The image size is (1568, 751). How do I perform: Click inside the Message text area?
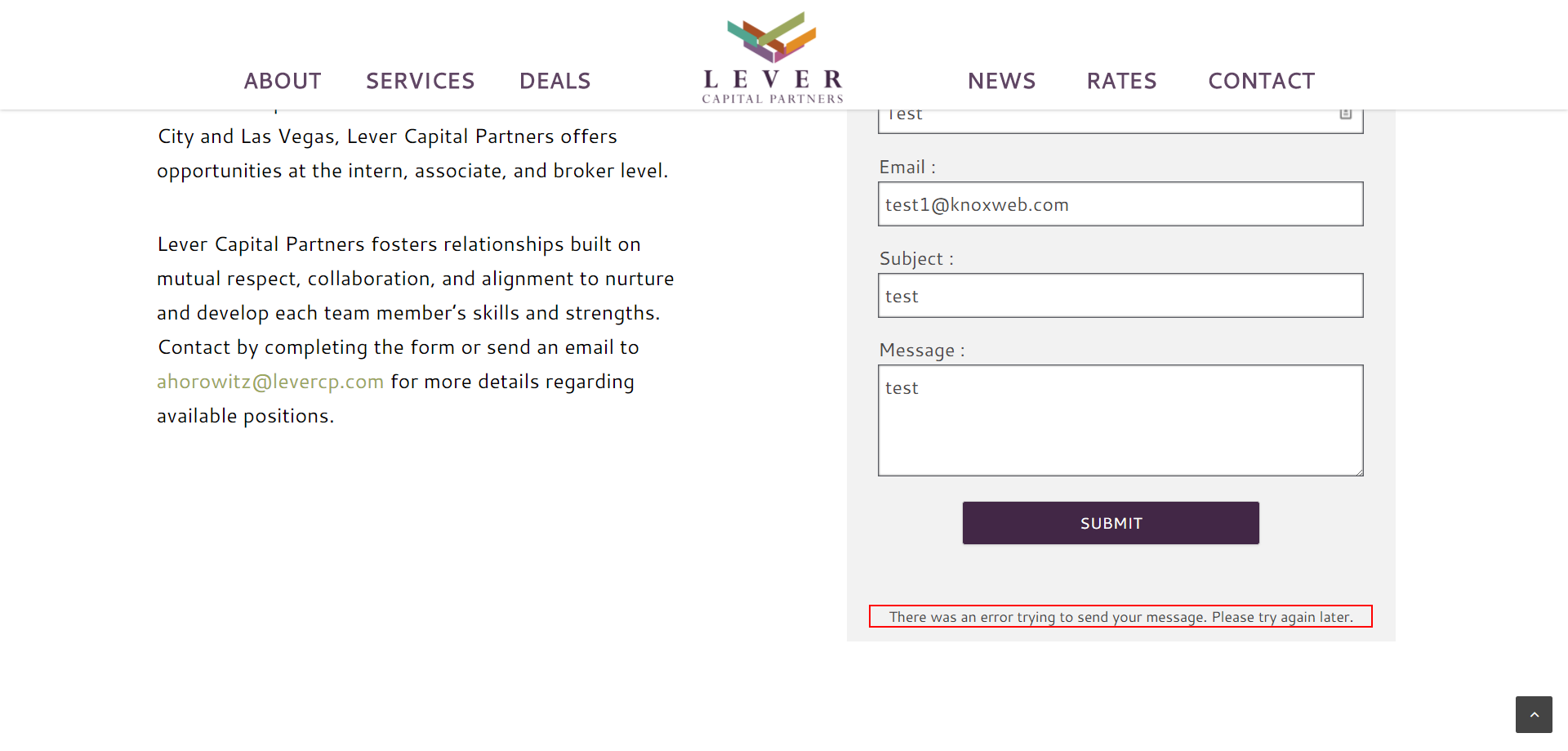(1120, 420)
